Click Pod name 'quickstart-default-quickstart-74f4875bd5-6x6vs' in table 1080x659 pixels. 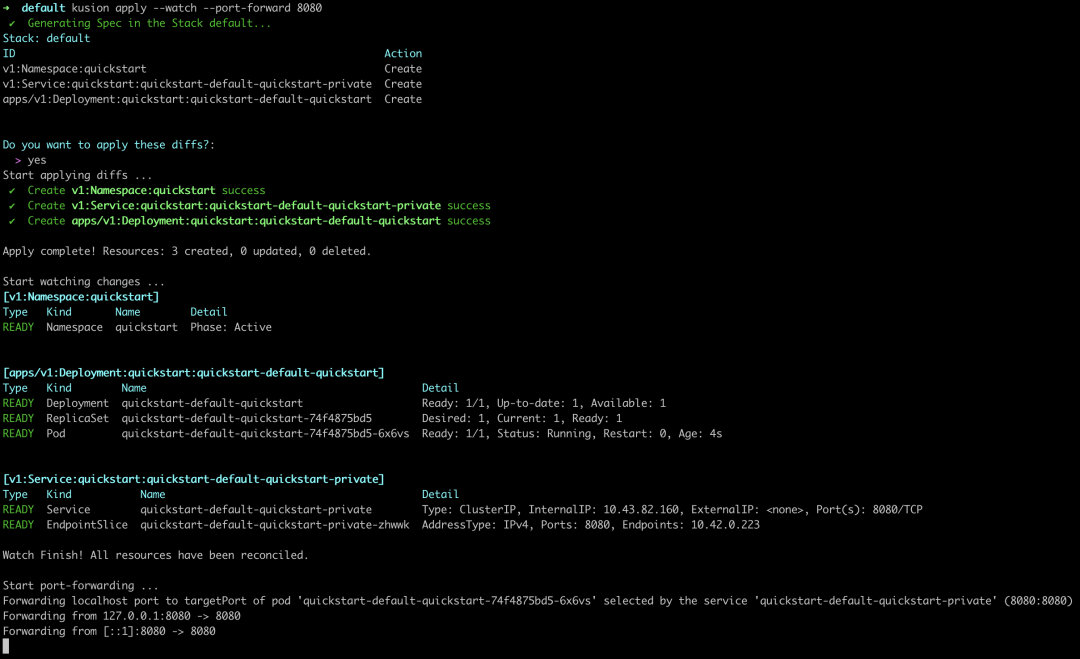point(265,433)
